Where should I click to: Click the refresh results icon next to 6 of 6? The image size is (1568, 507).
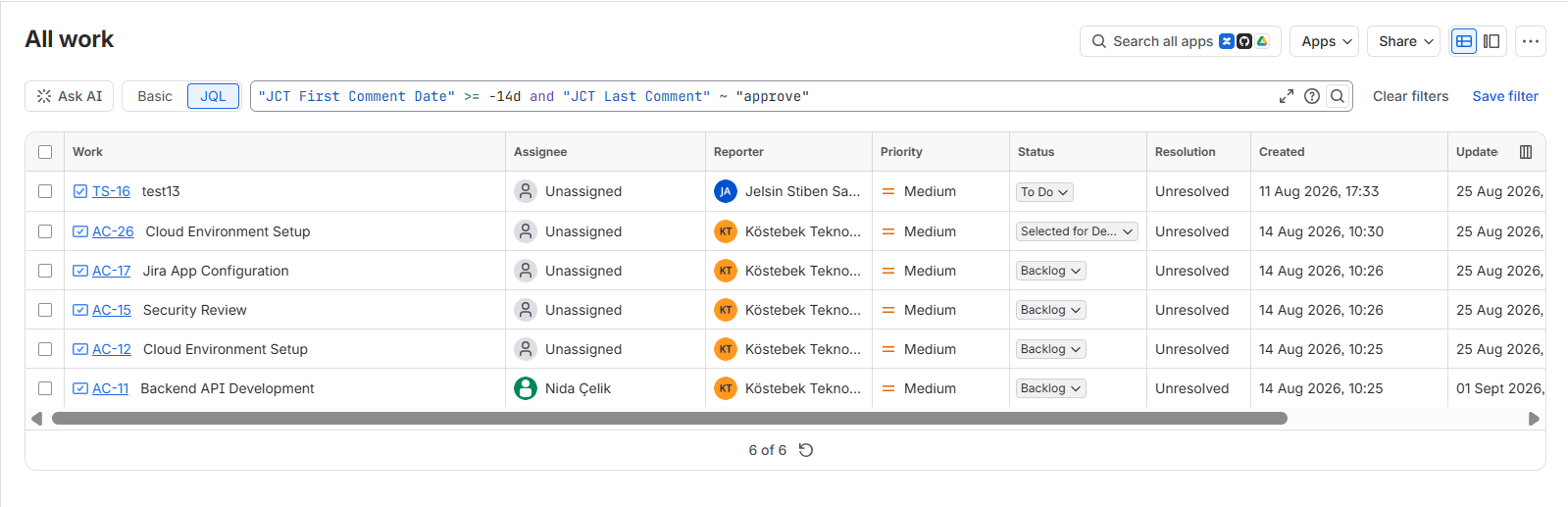point(806,450)
